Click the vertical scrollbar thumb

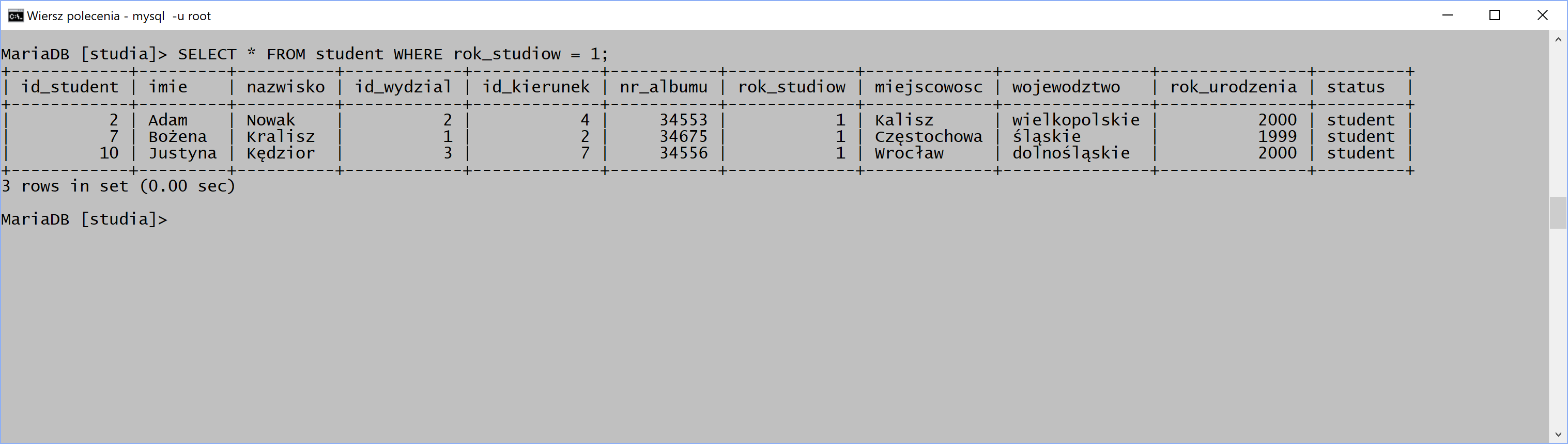coord(1558,213)
